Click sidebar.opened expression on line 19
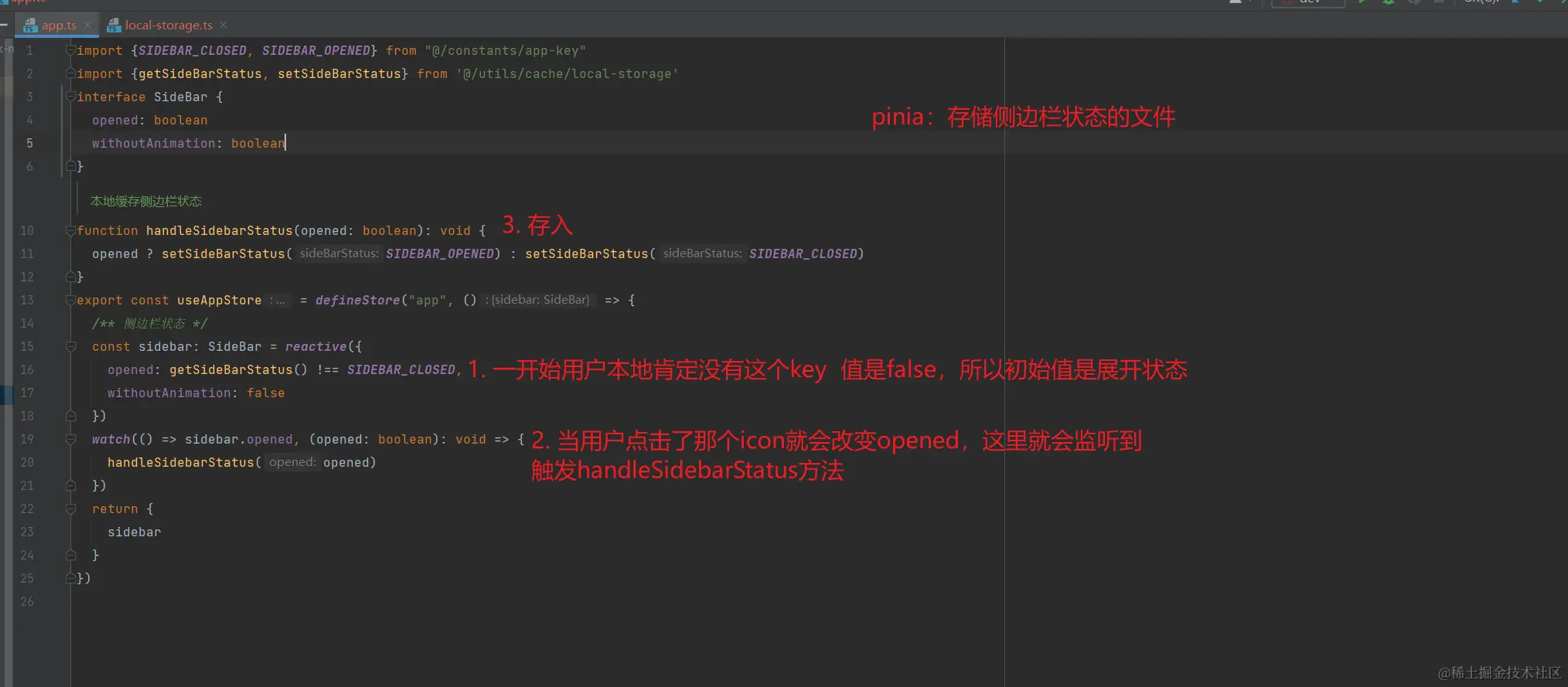 [x=239, y=439]
